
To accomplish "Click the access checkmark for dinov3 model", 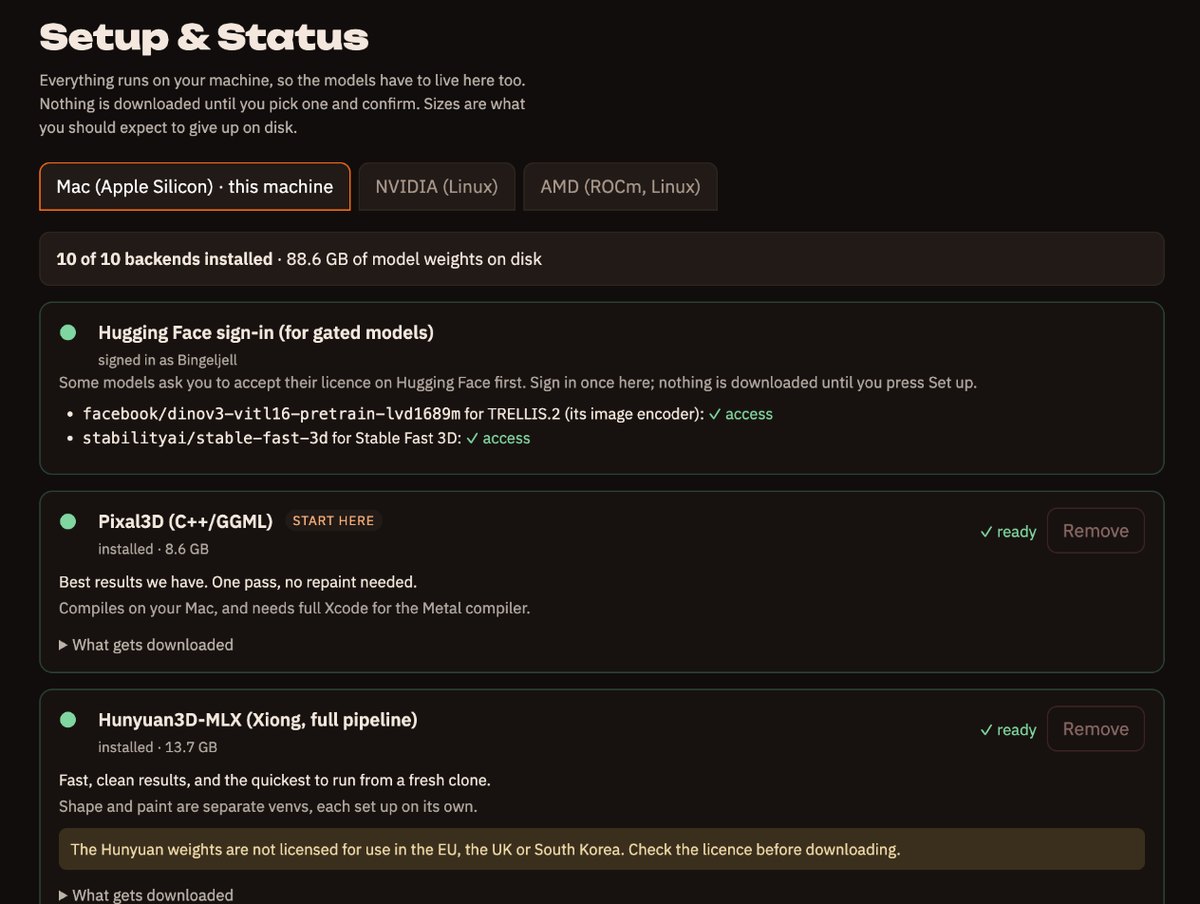I will click(740, 414).
